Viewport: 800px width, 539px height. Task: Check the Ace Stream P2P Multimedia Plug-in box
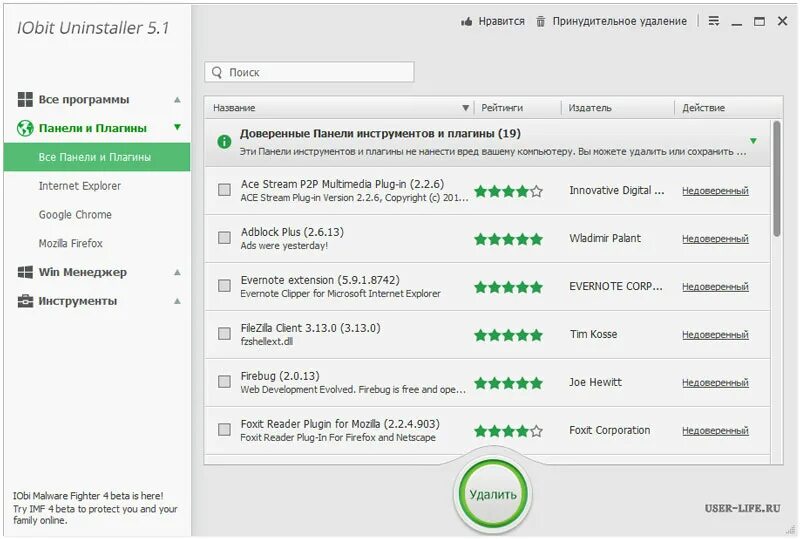(x=224, y=190)
